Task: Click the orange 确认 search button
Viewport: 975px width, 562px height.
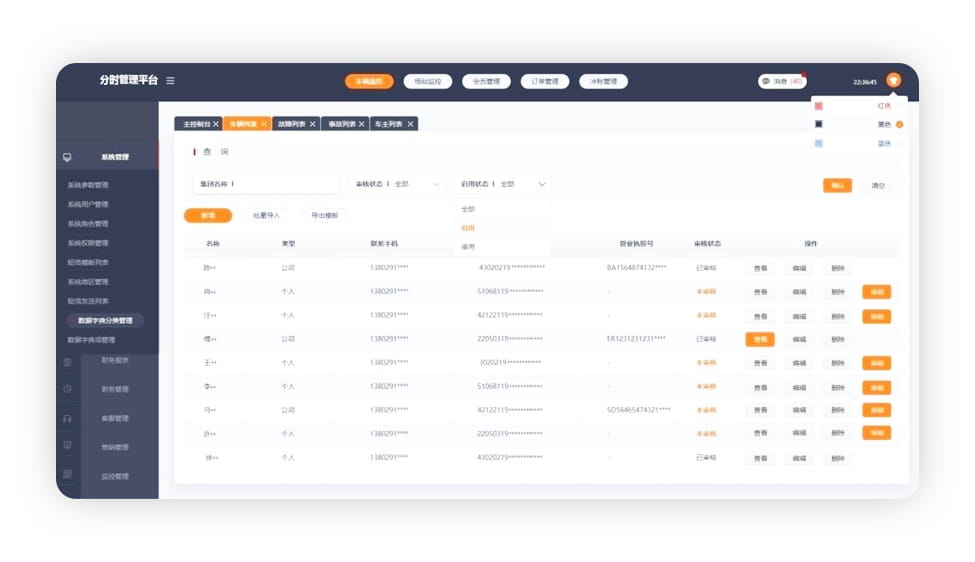Action: tap(838, 185)
